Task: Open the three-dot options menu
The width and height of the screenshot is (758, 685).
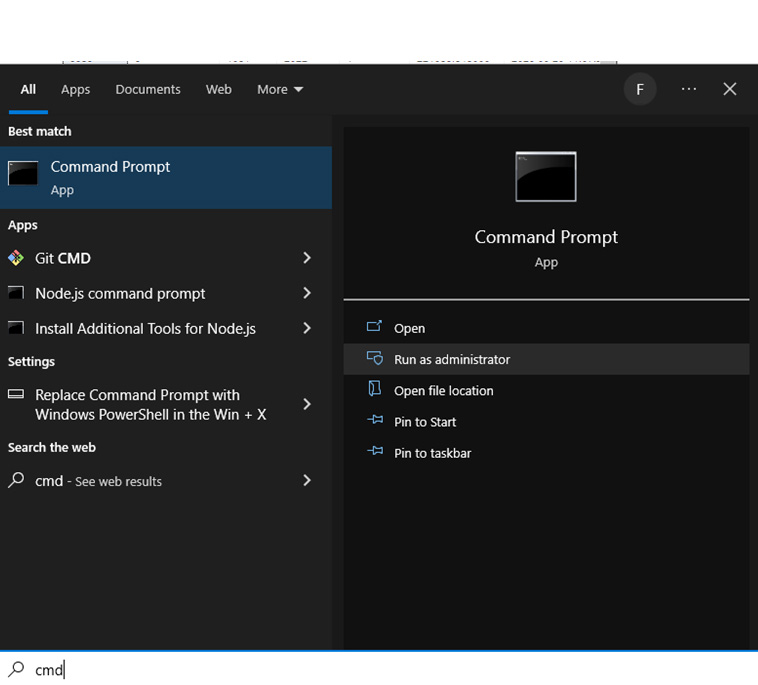Action: pyautogui.click(x=689, y=89)
